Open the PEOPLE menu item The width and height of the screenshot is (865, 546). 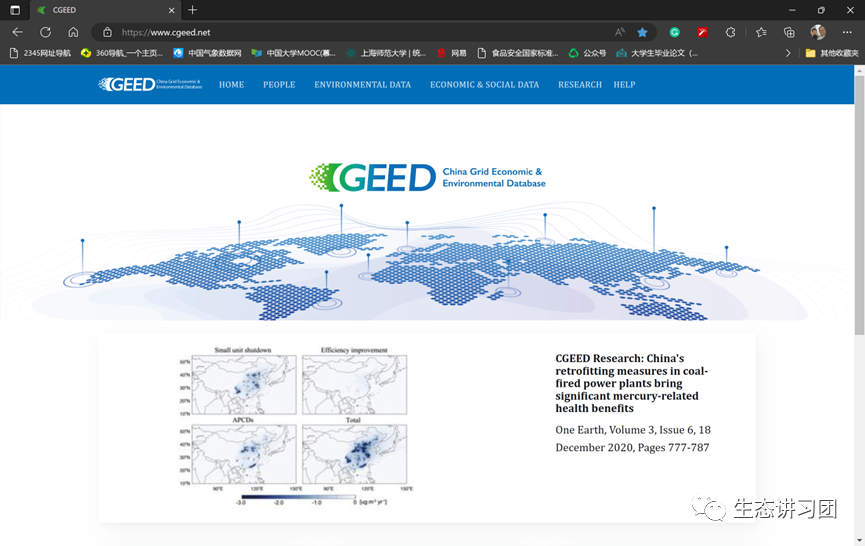[279, 84]
